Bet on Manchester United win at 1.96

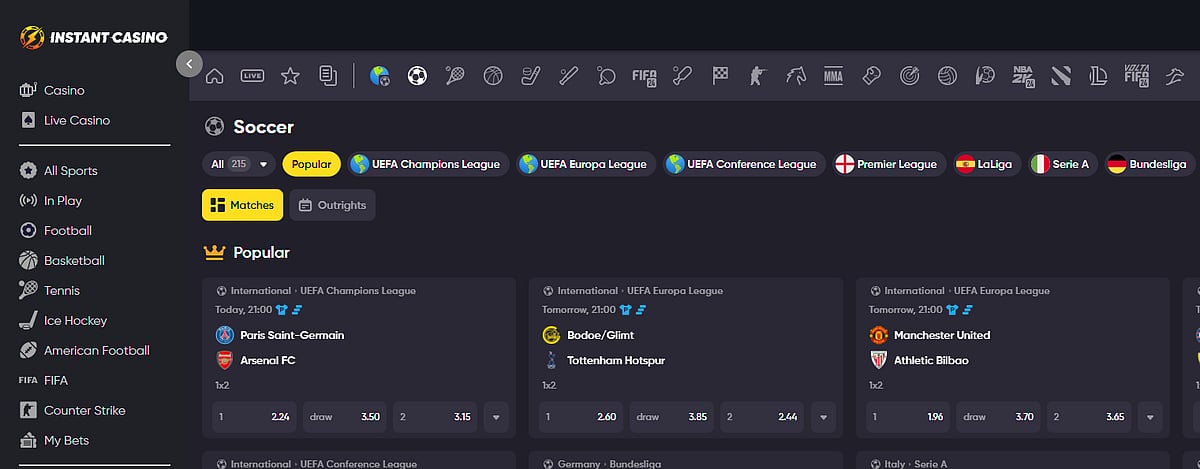tap(908, 417)
